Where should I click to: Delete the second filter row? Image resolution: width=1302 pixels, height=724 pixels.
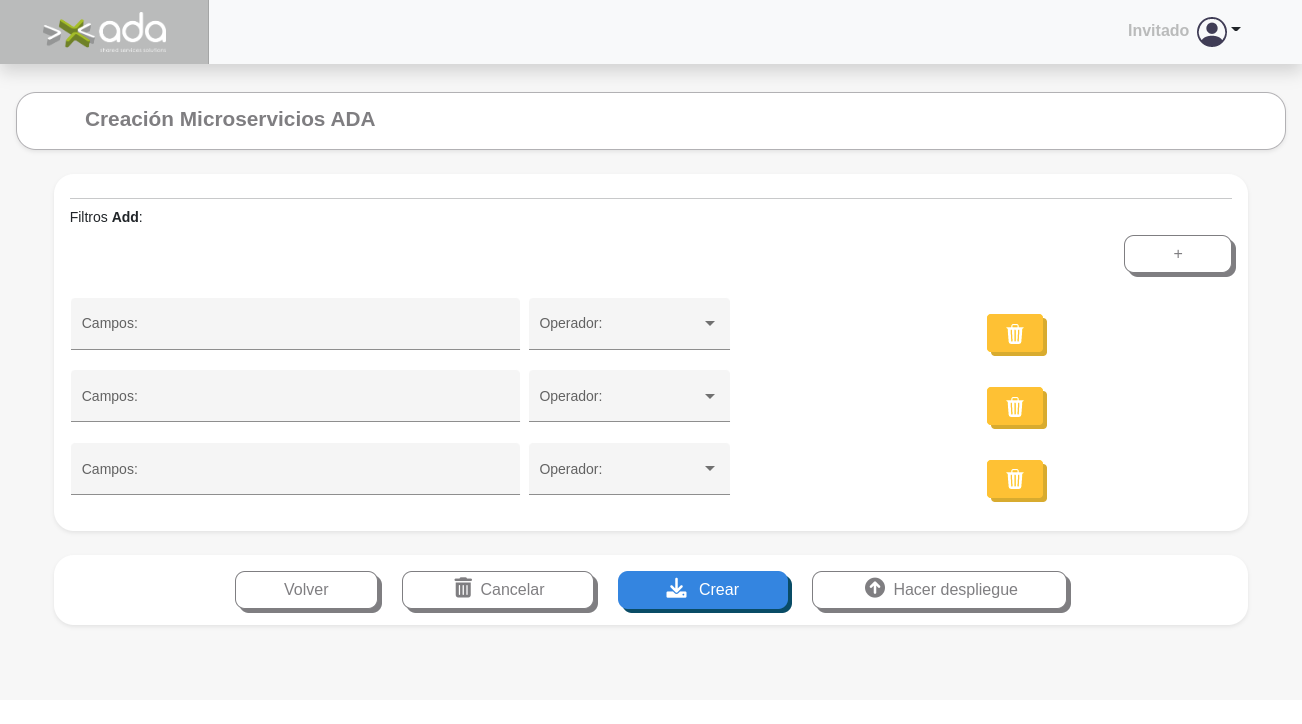pyautogui.click(x=1015, y=407)
